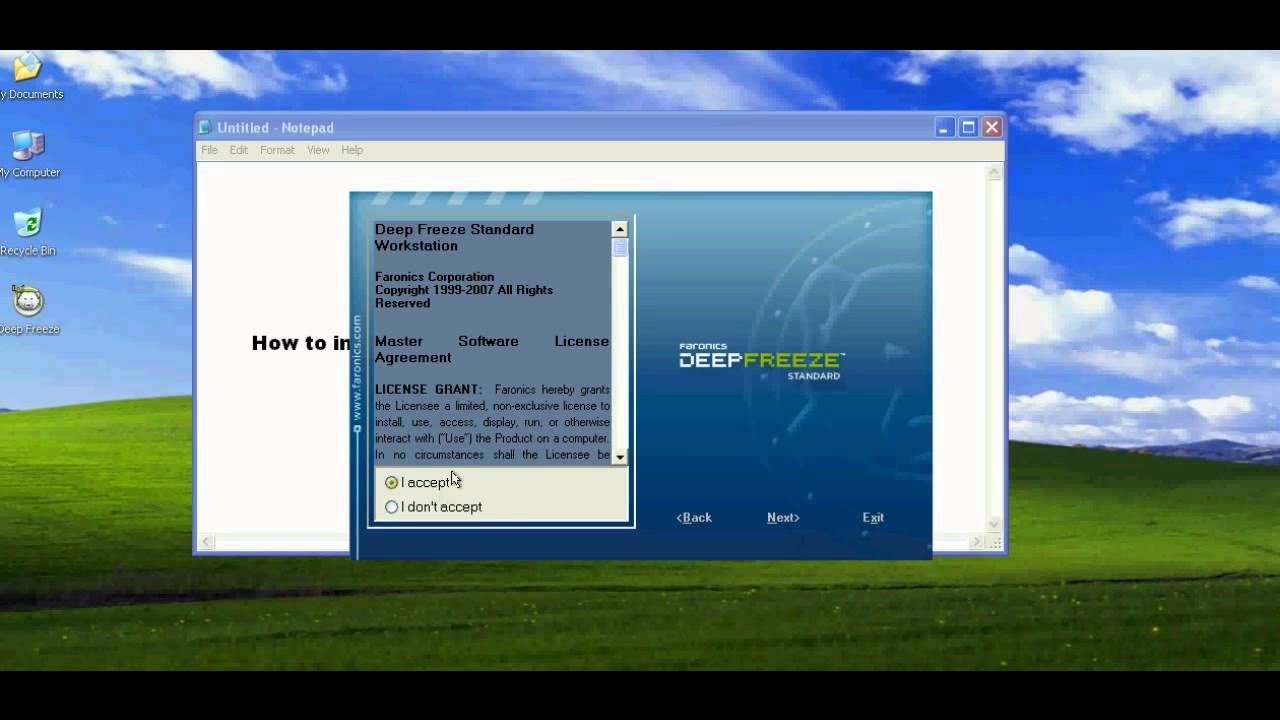Click Exit in the Deep Freeze installer
Viewport: 1280px width, 720px height.
[873, 517]
